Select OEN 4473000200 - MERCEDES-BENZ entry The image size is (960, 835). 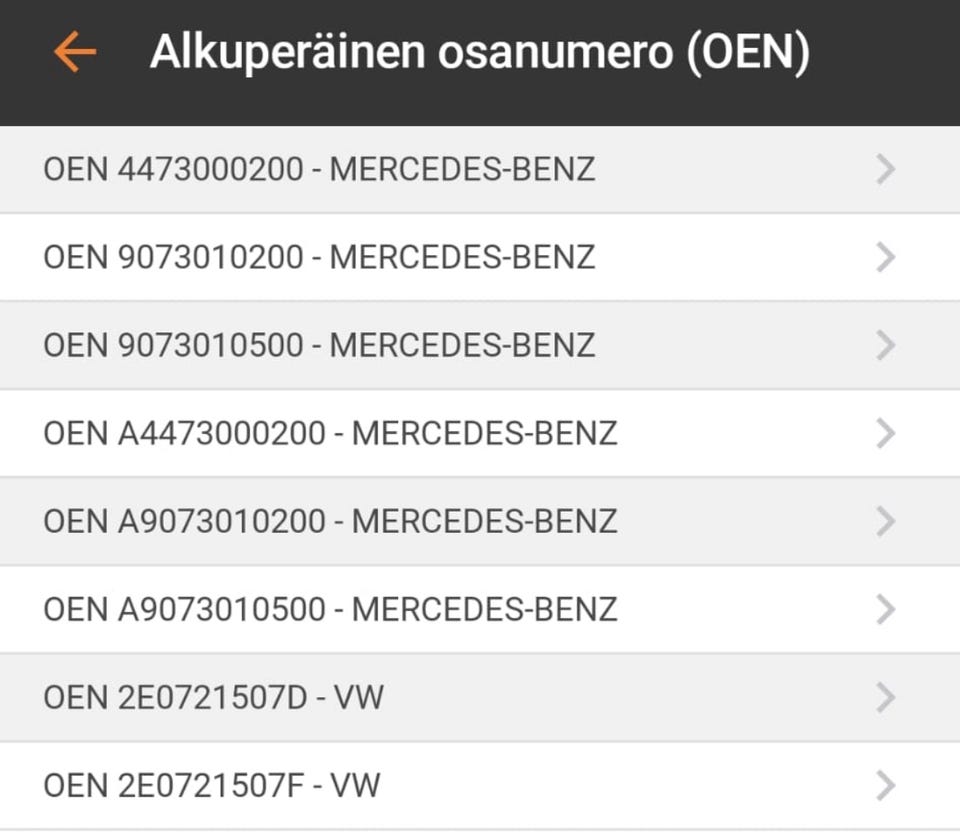point(319,170)
